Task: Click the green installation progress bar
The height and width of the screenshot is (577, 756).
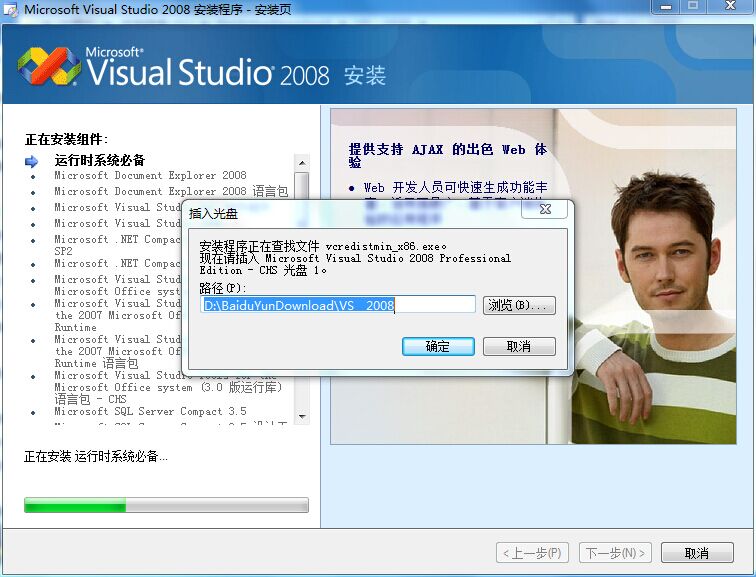Action: (166, 505)
